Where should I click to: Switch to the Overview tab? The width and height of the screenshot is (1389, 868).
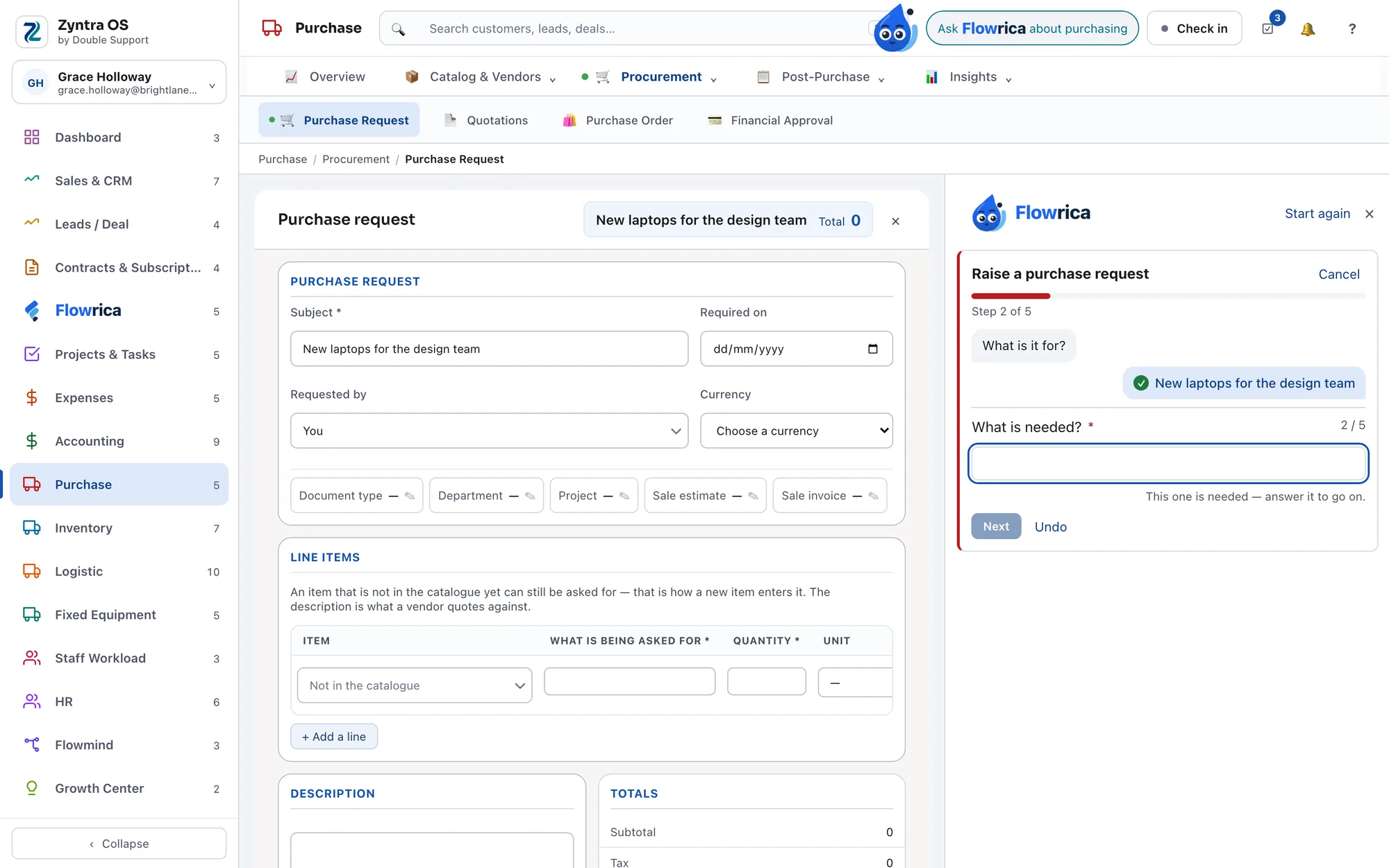[325, 77]
